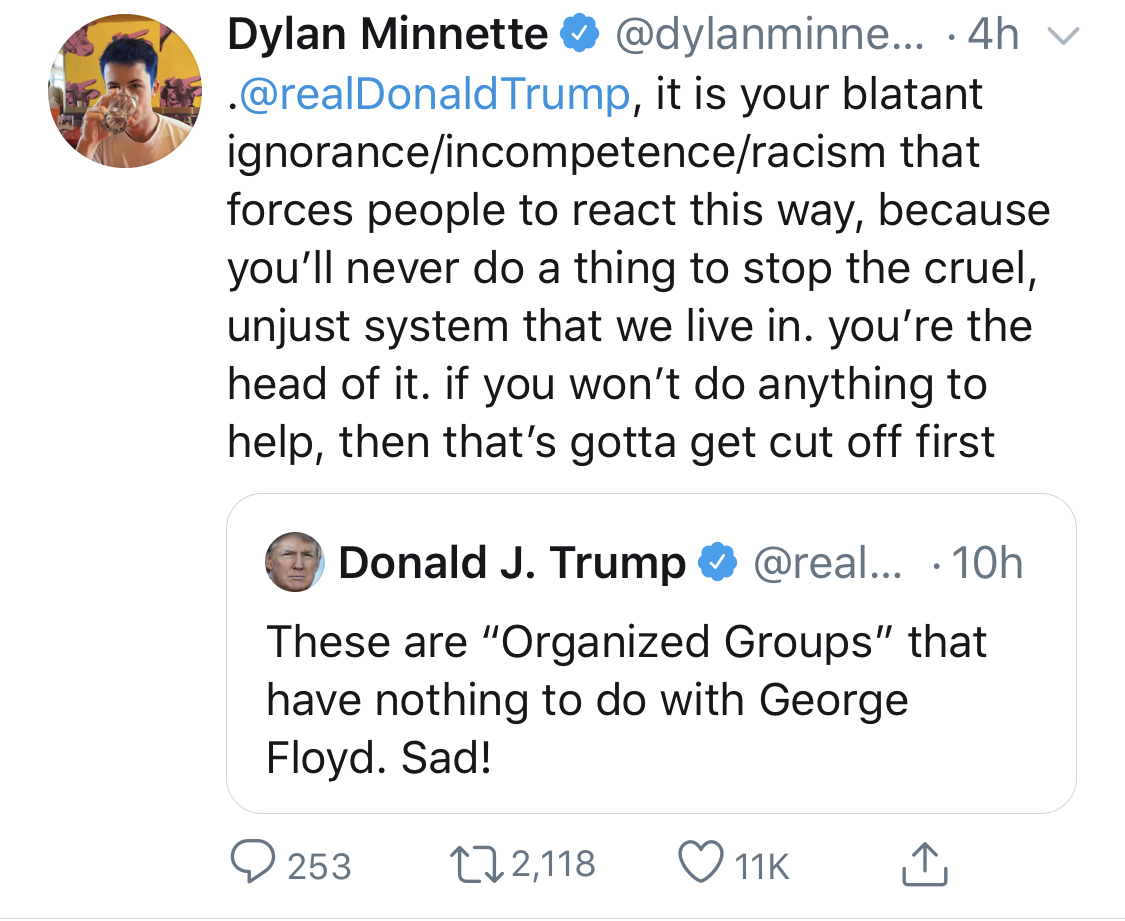The height and width of the screenshot is (921, 1125).
Task: Retweet using the retweet arrows icon
Action: [x=476, y=864]
